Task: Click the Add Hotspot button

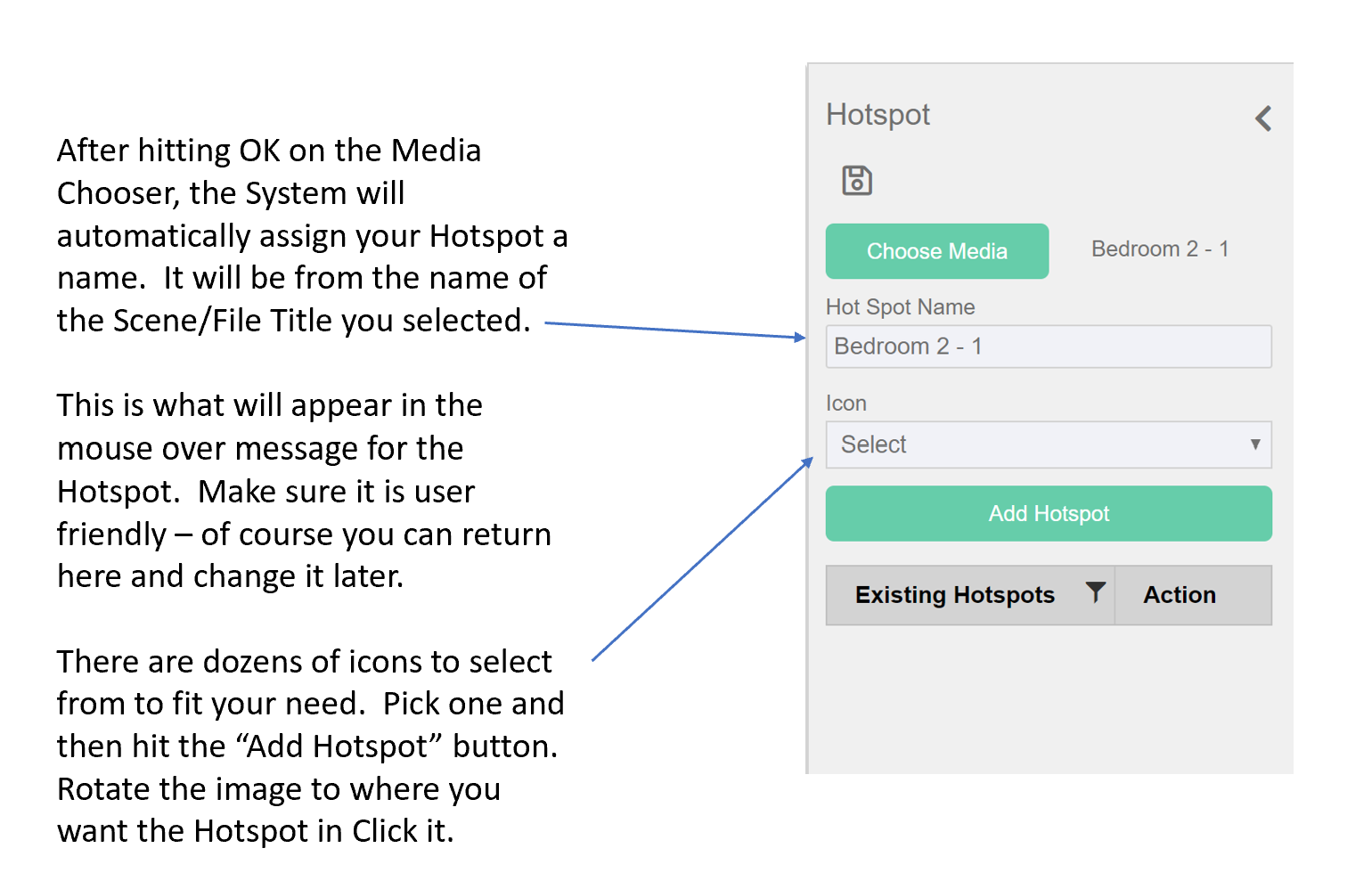Action: 1049,513
